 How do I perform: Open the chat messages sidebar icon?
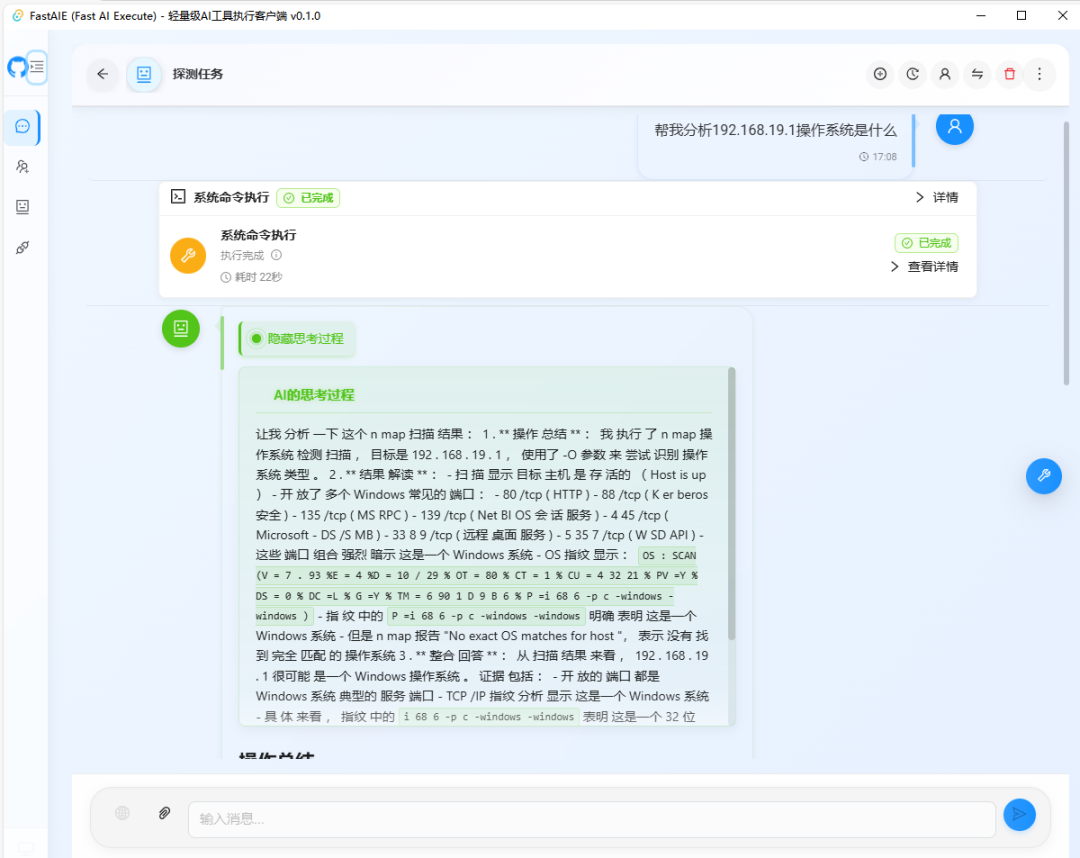[x=23, y=127]
